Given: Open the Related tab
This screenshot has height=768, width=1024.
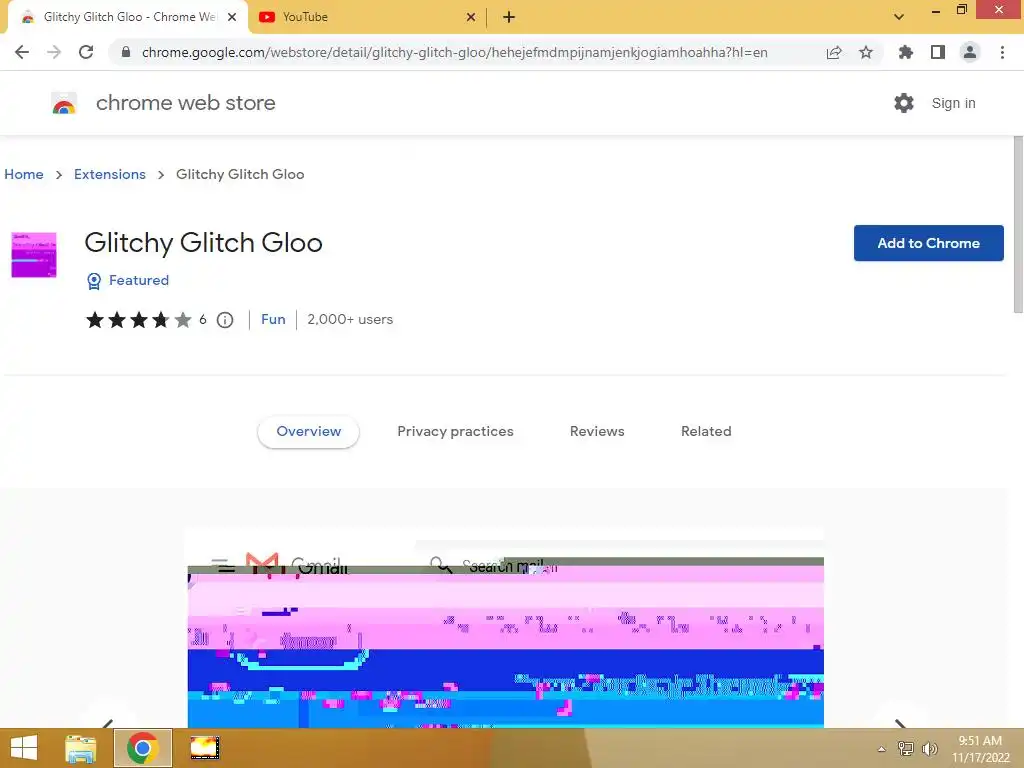Looking at the screenshot, I should (706, 432).
